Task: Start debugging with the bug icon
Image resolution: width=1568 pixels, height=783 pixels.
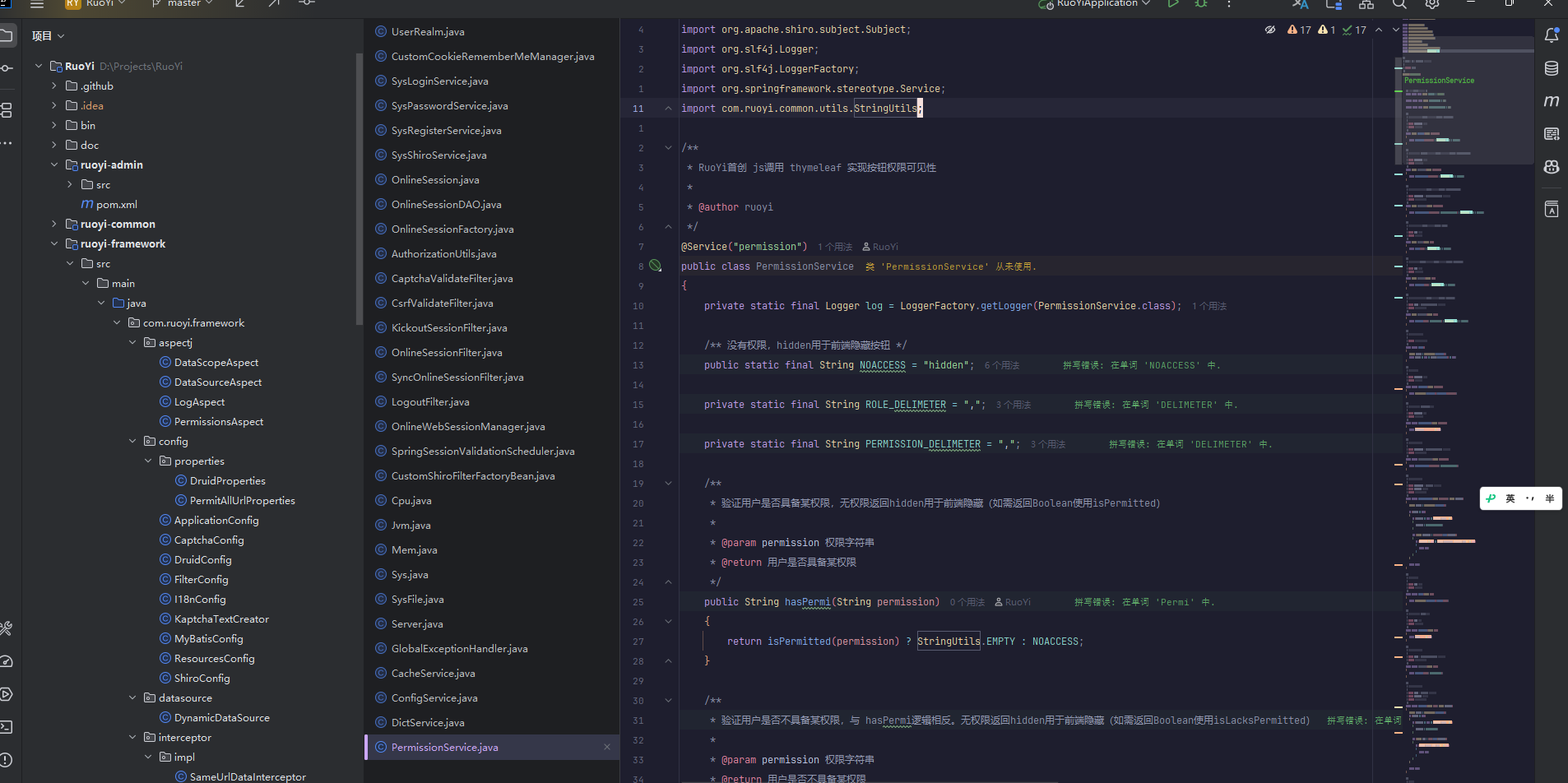Action: [x=1201, y=4]
